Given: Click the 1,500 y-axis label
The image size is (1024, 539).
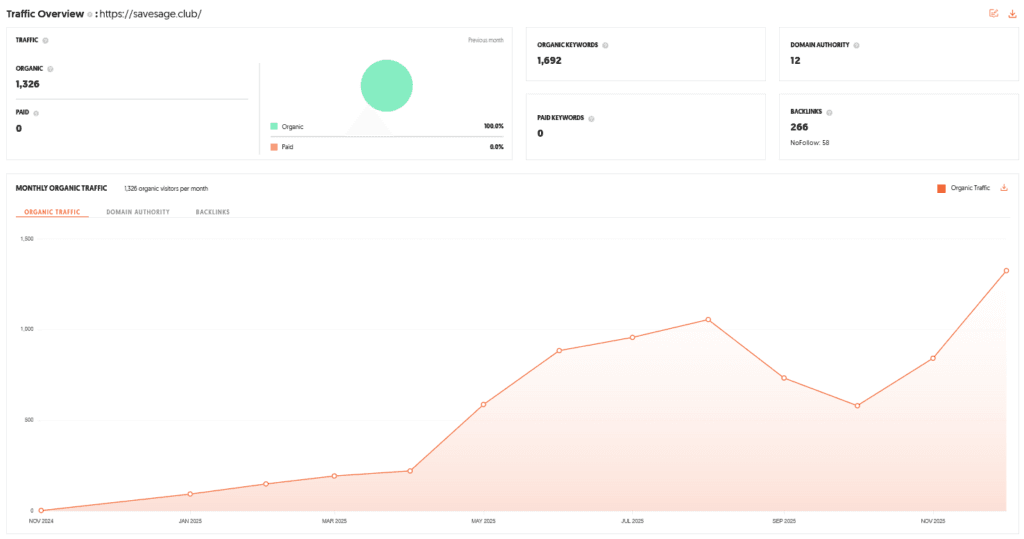Looking at the screenshot, I should (27, 239).
